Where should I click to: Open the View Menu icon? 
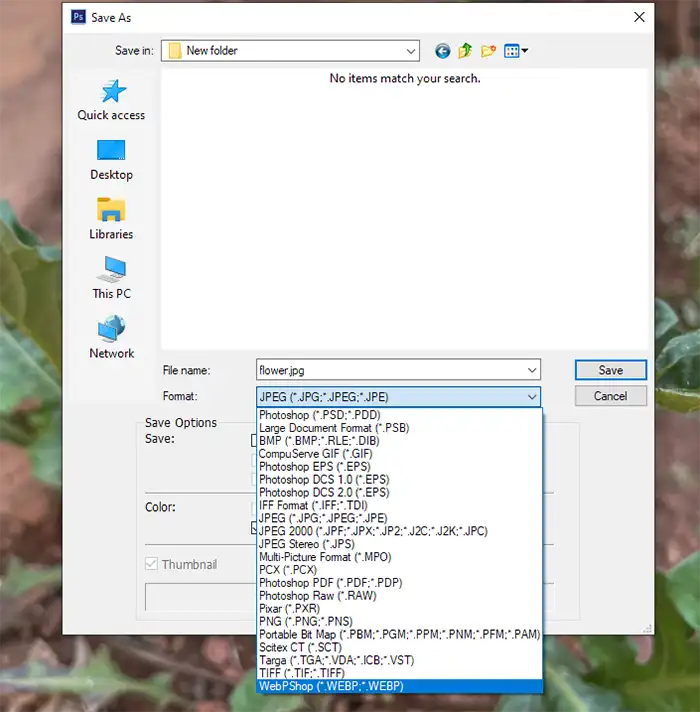pyautogui.click(x=516, y=51)
